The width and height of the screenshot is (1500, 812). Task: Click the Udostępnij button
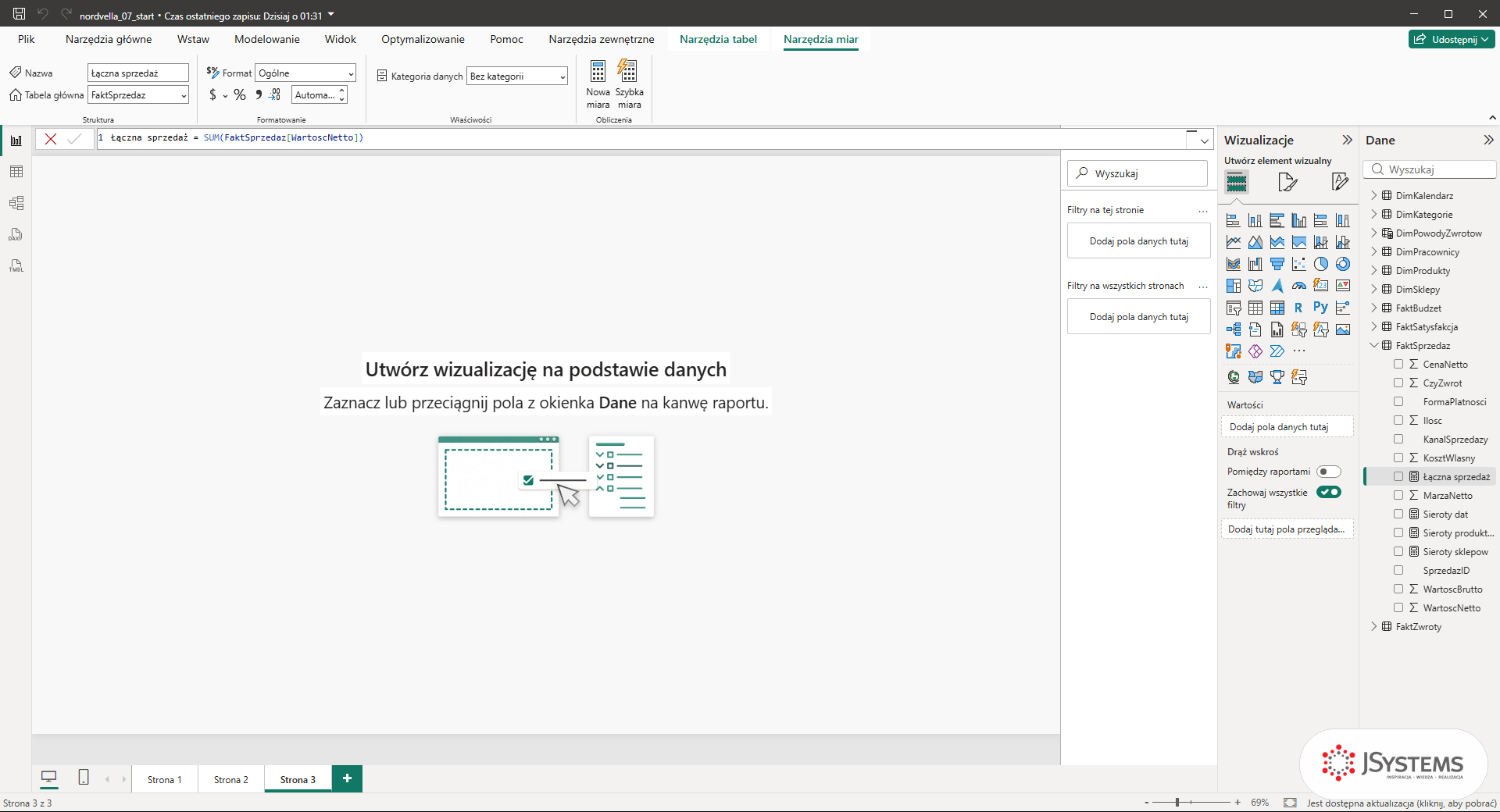click(x=1452, y=39)
